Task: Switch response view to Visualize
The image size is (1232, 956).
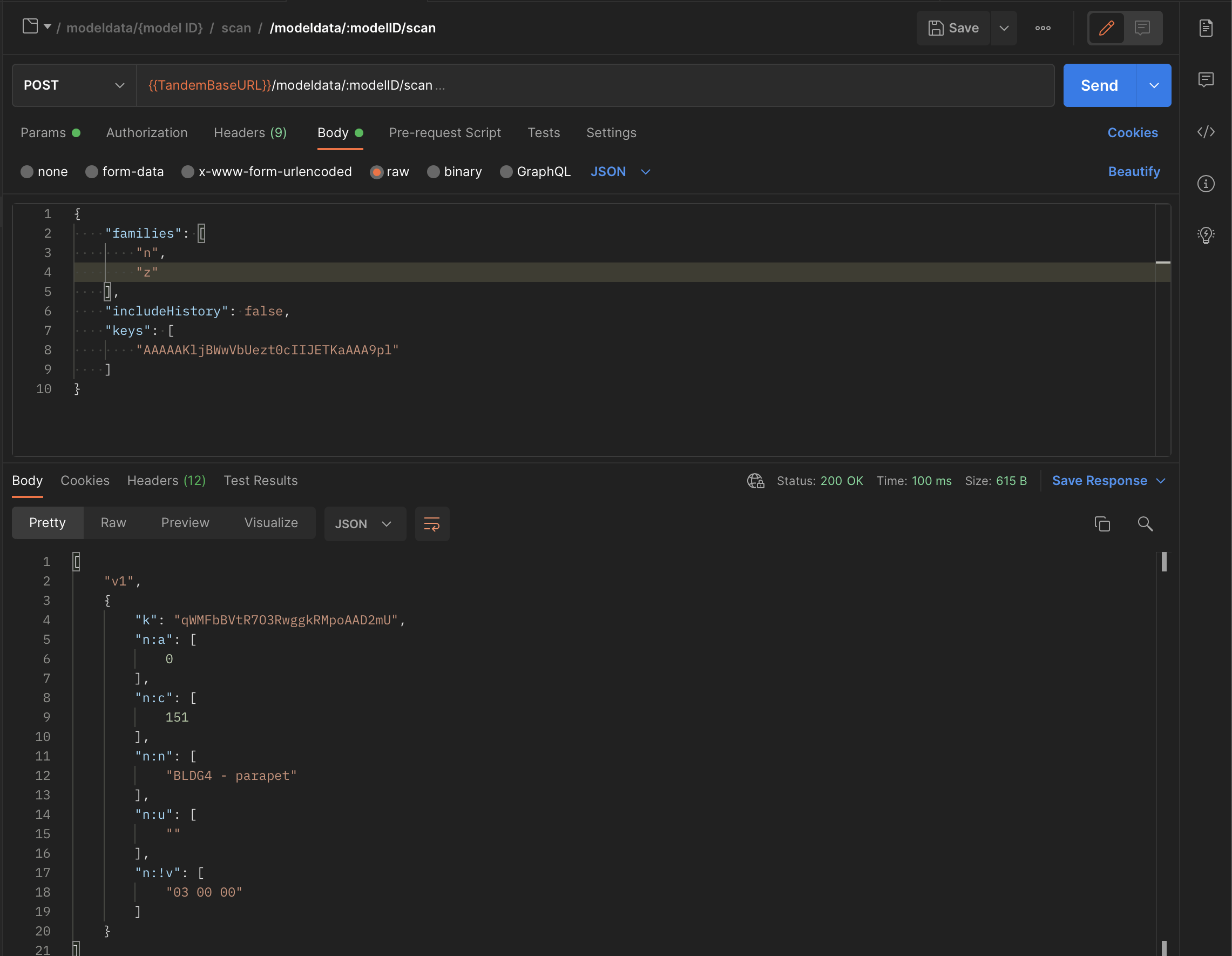Action: click(x=271, y=523)
